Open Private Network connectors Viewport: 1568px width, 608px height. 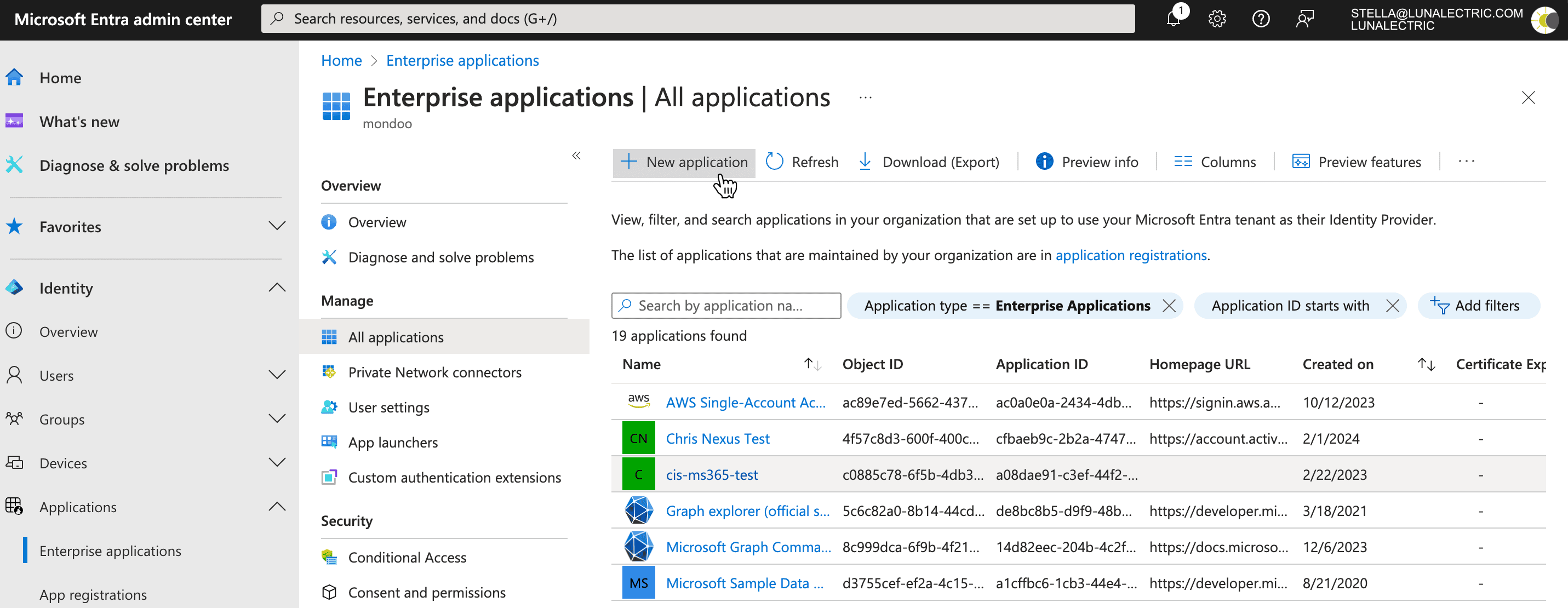tap(434, 372)
